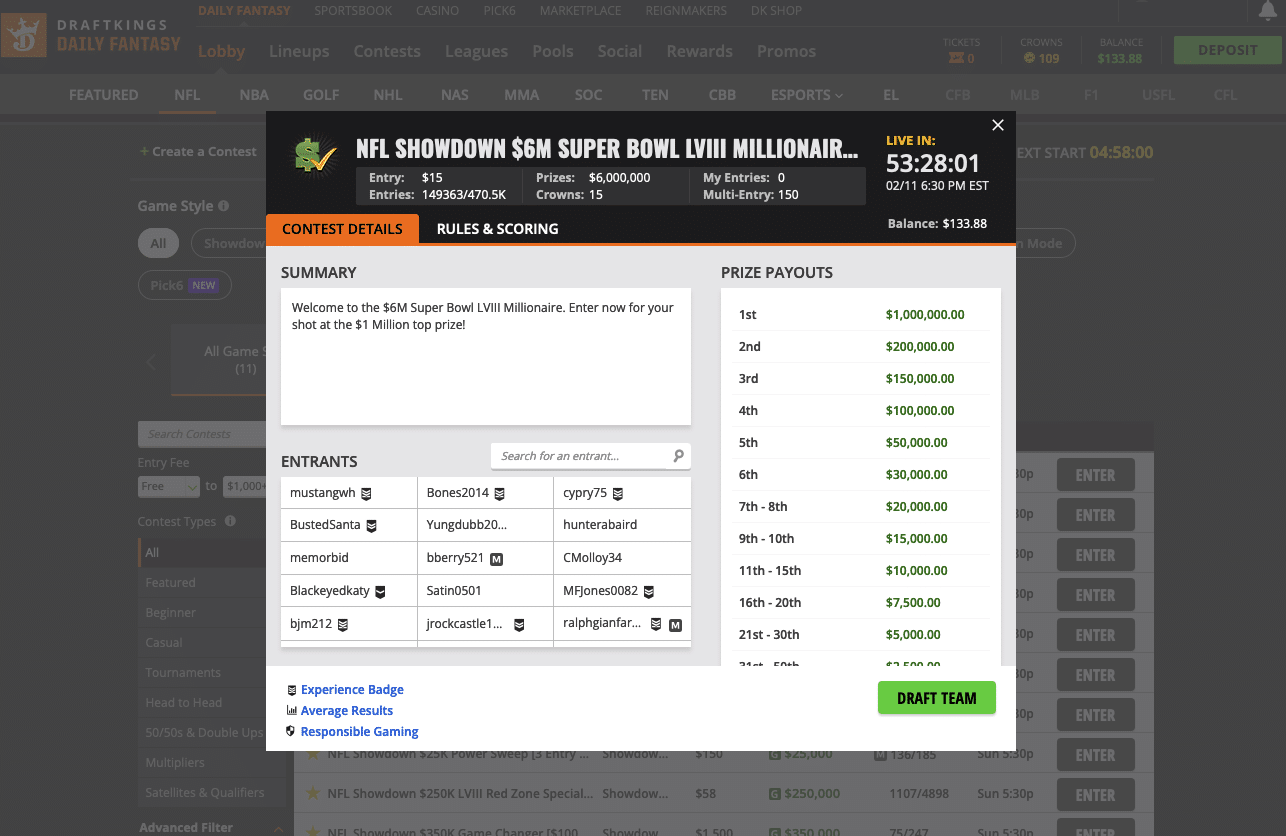Click experience badge next to mustangwh

point(366,493)
